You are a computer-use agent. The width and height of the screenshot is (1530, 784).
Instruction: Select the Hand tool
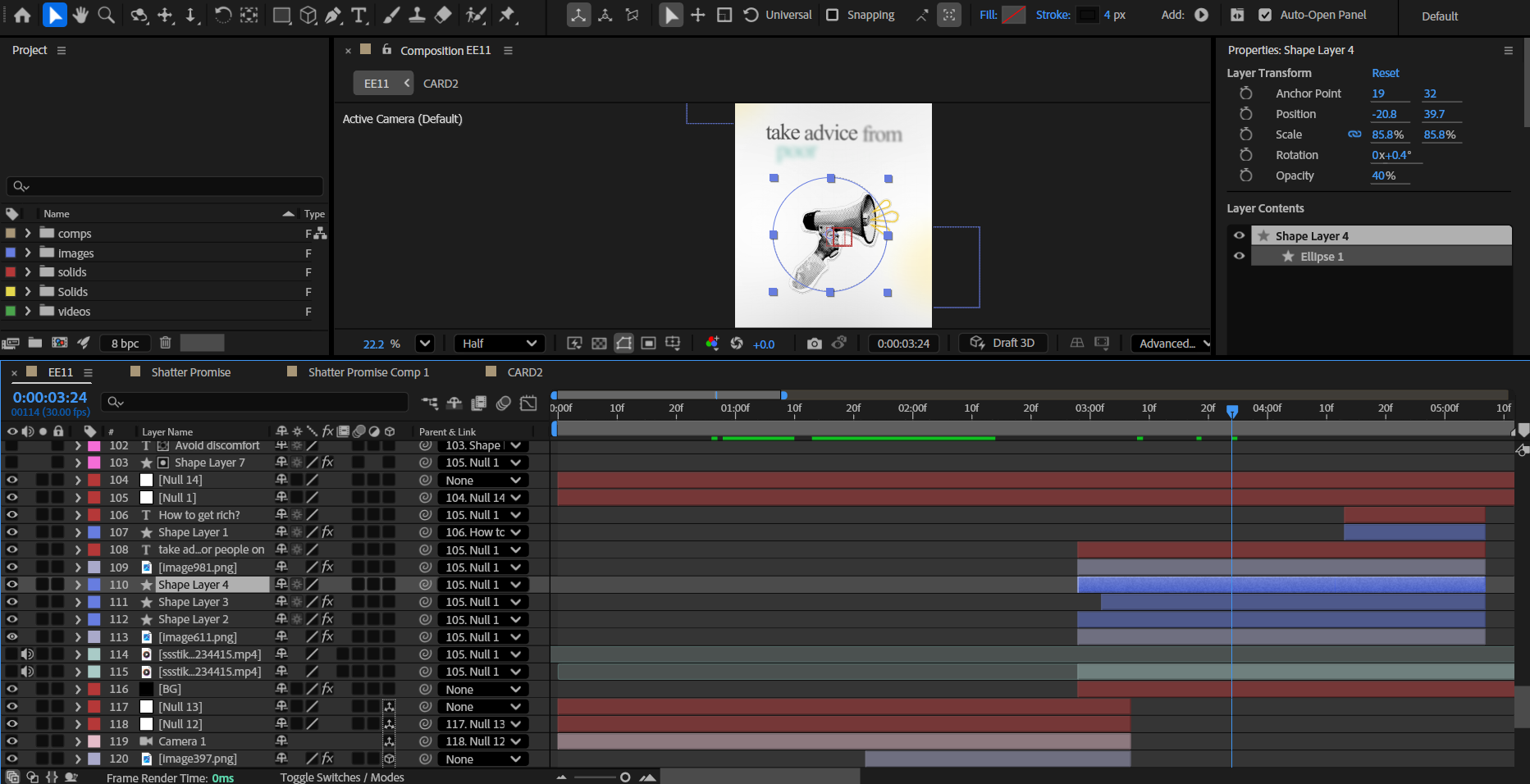click(80, 15)
